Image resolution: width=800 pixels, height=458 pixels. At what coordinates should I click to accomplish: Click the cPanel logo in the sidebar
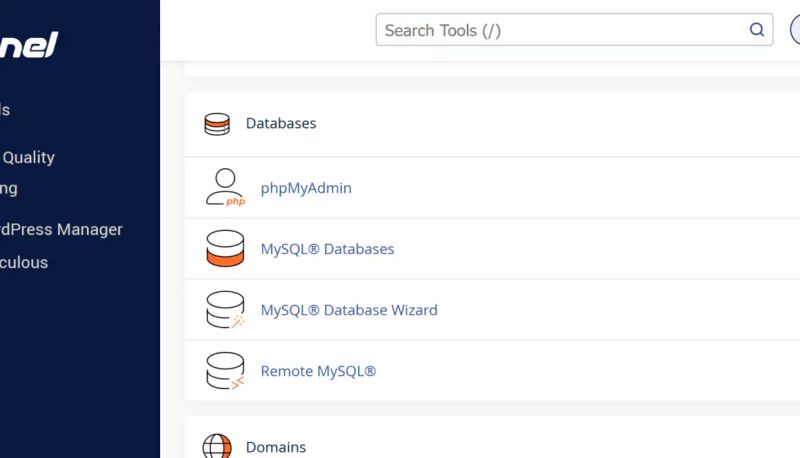point(29,45)
